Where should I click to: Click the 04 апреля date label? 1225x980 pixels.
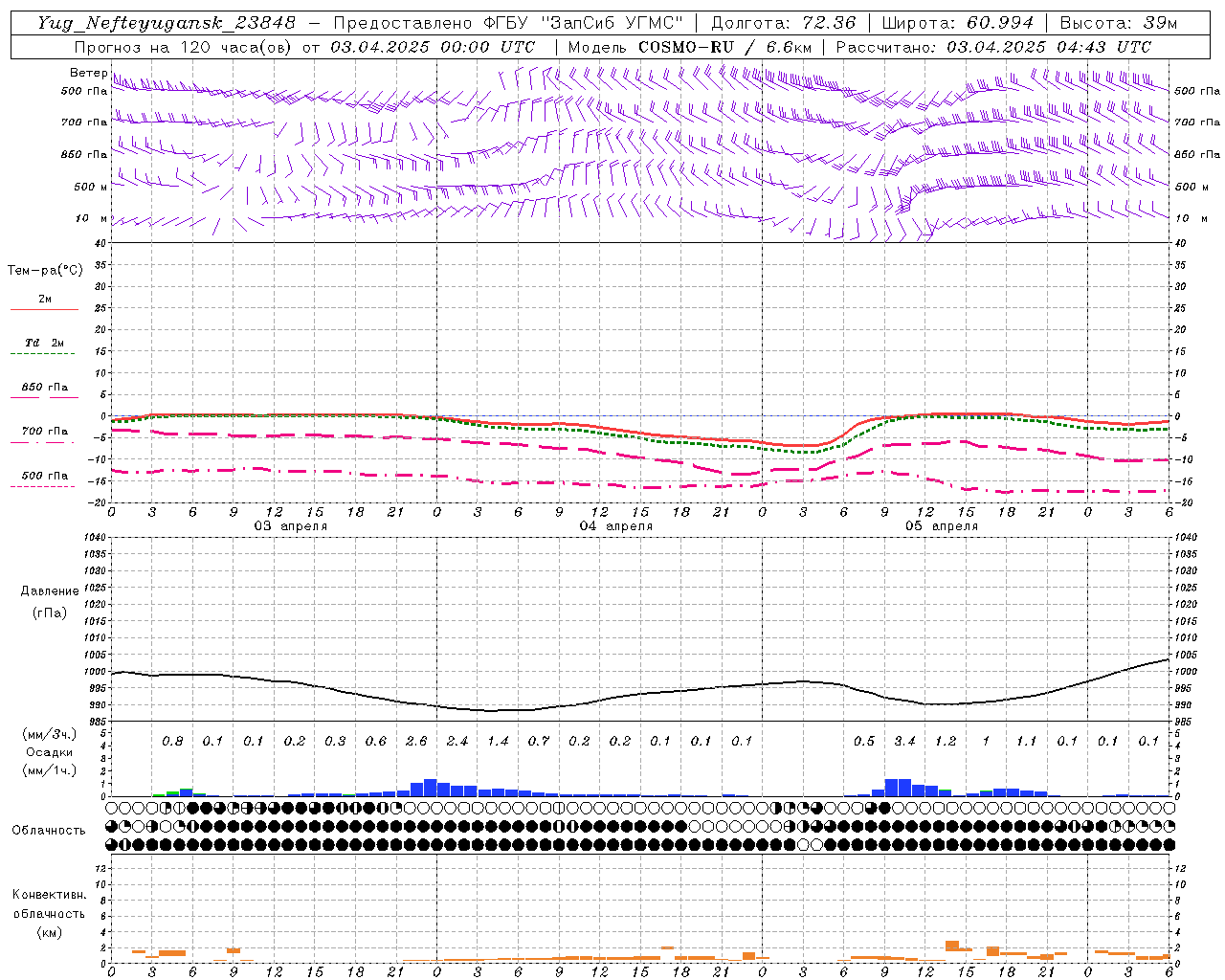[616, 526]
